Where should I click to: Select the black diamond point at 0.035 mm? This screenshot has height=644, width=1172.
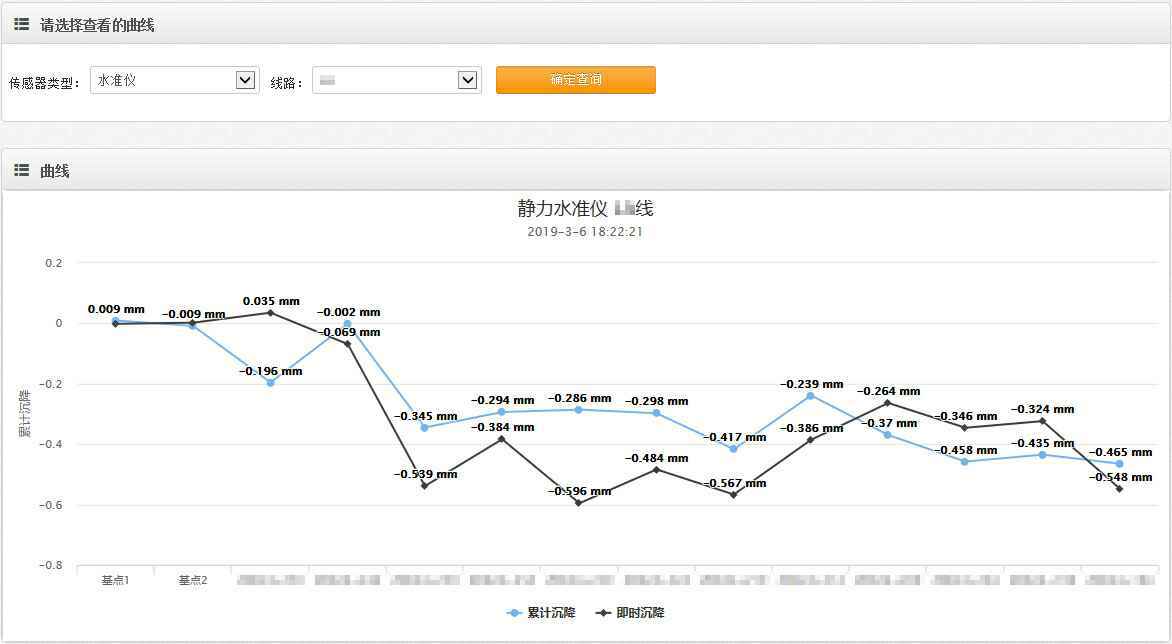pyautogui.click(x=270, y=313)
